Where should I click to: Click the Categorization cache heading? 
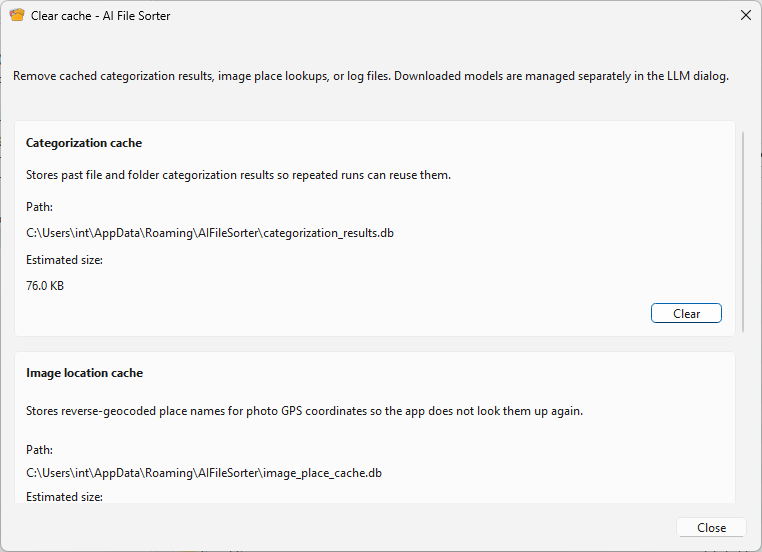84,143
